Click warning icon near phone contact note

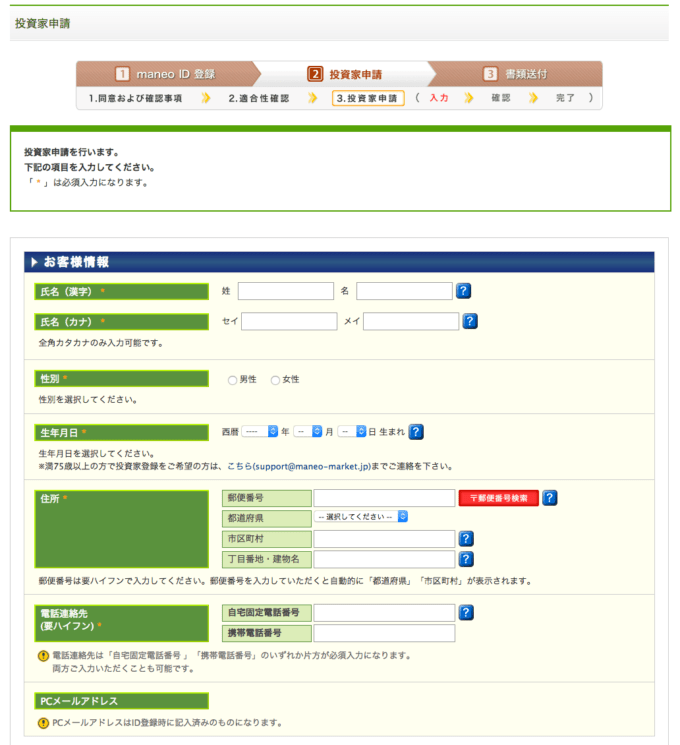43,656
